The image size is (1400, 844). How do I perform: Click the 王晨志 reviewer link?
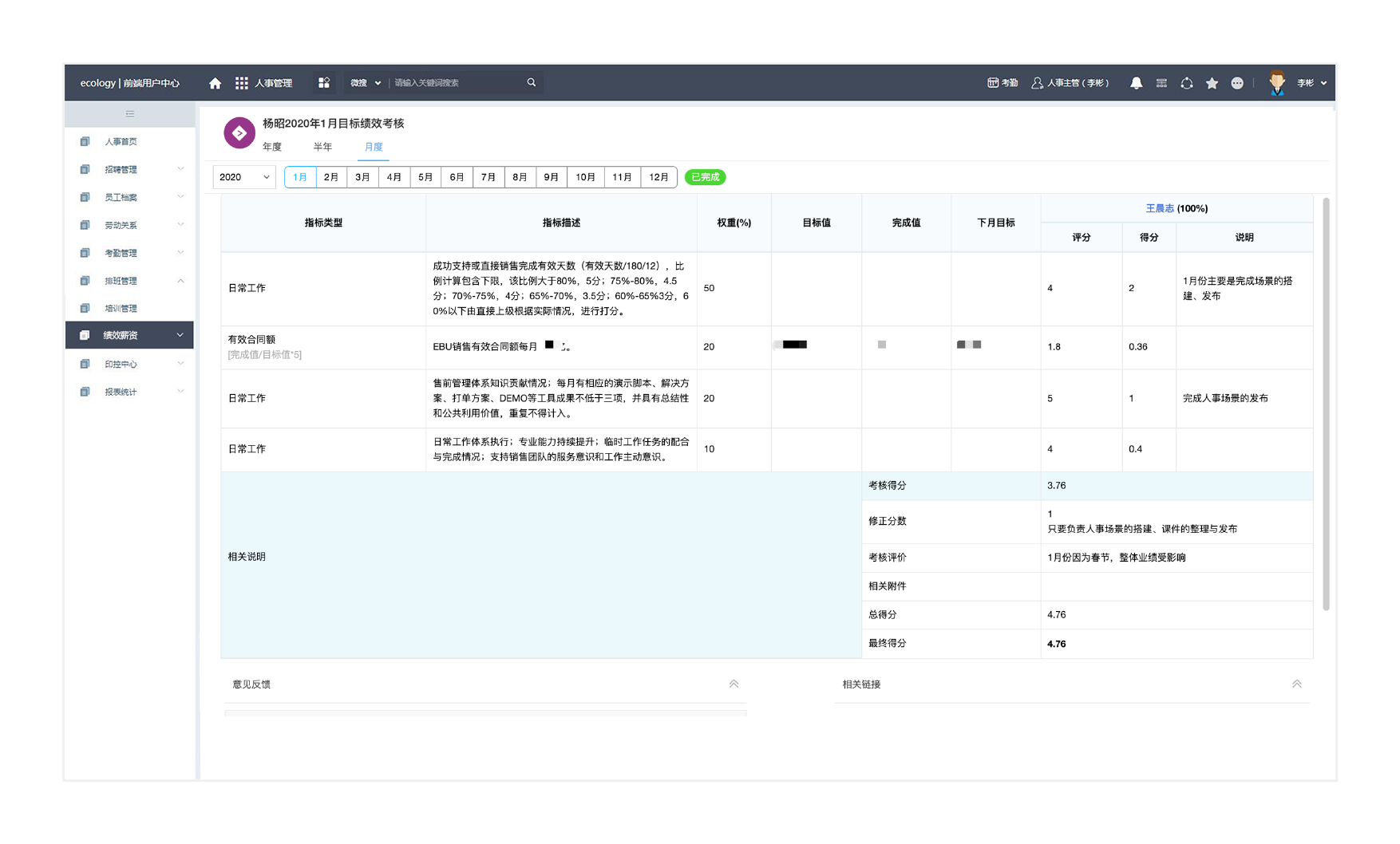point(1159,208)
